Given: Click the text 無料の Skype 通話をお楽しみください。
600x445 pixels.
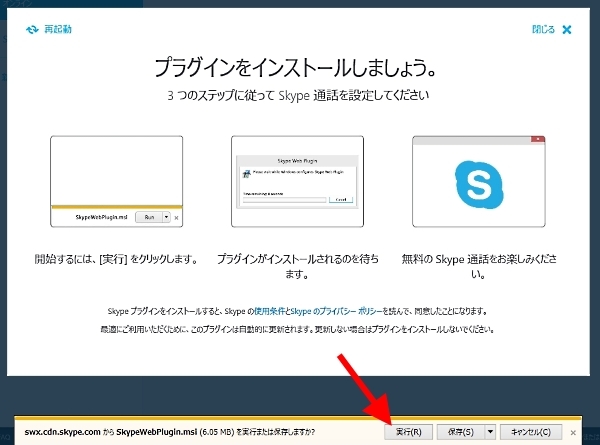Looking at the screenshot, I should pyautogui.click(x=479, y=266).
